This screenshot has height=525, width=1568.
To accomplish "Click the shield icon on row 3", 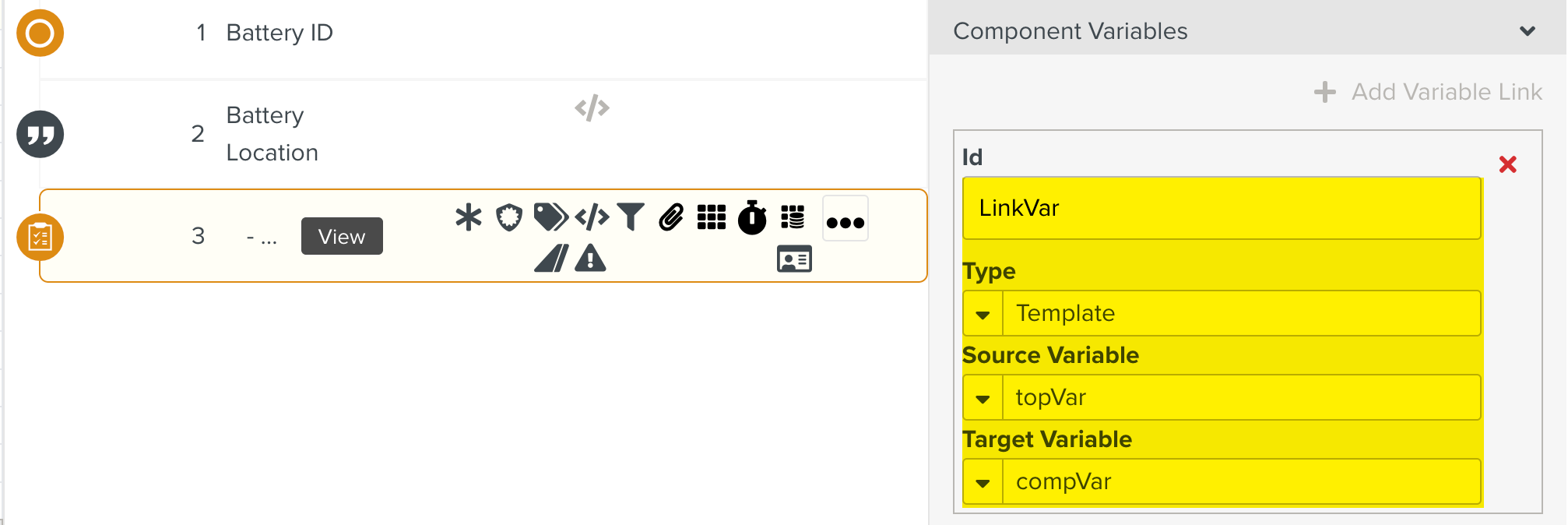I will click(x=509, y=217).
